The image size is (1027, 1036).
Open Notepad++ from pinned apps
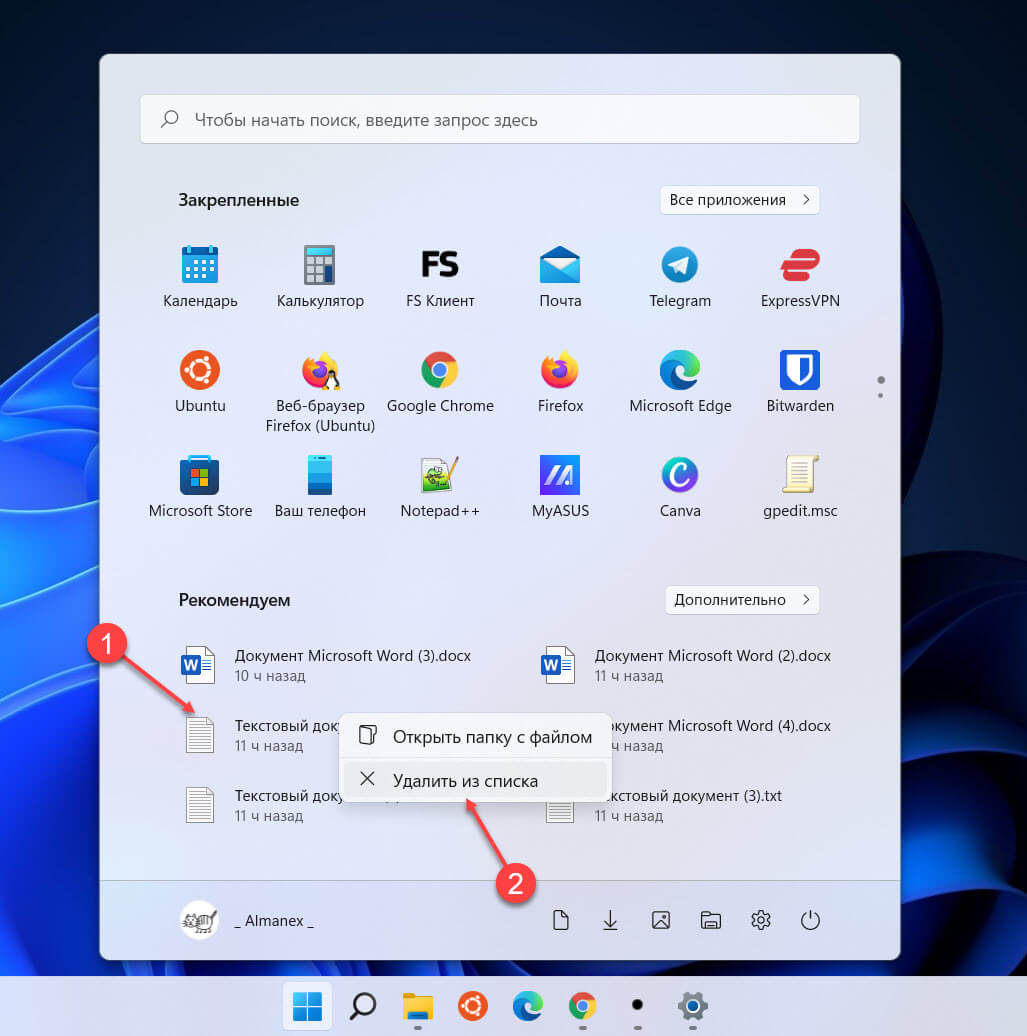click(x=440, y=487)
